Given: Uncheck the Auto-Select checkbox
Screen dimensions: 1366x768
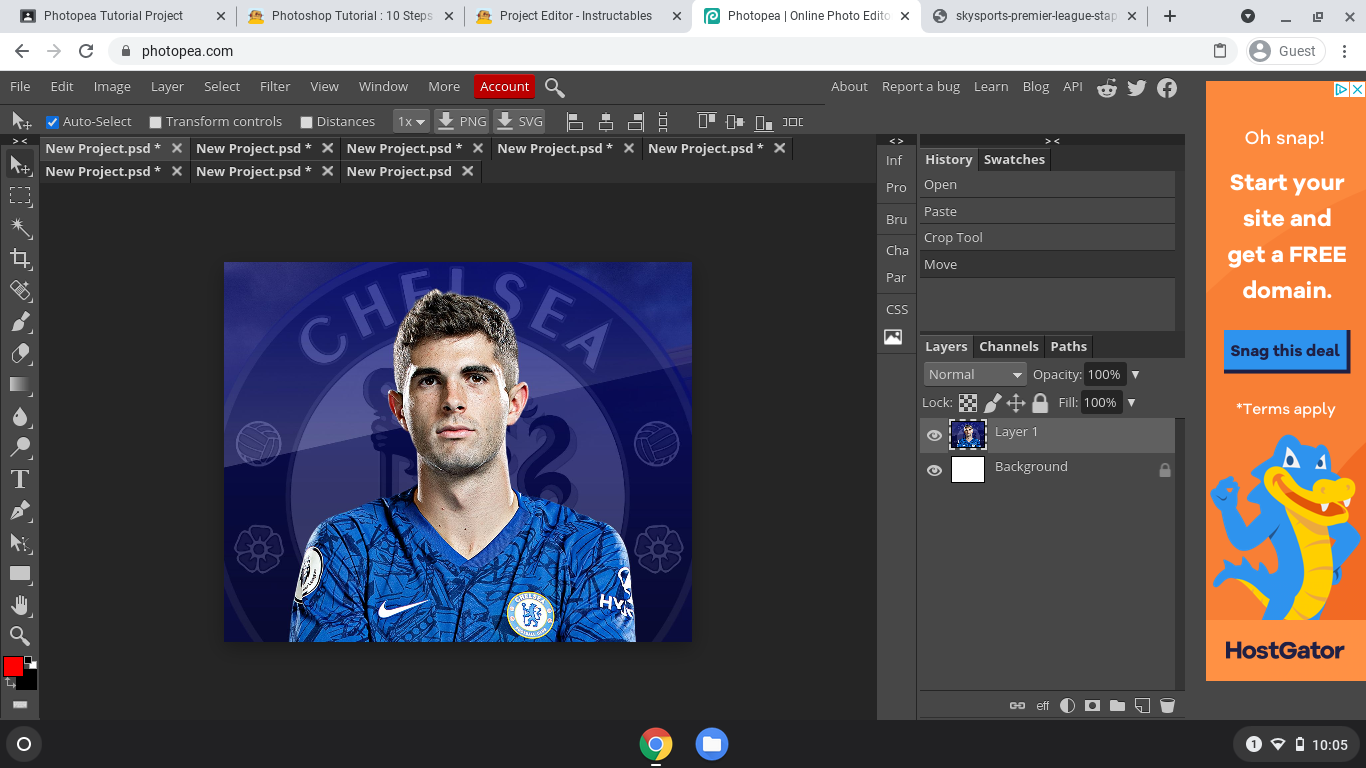Looking at the screenshot, I should 53,122.
